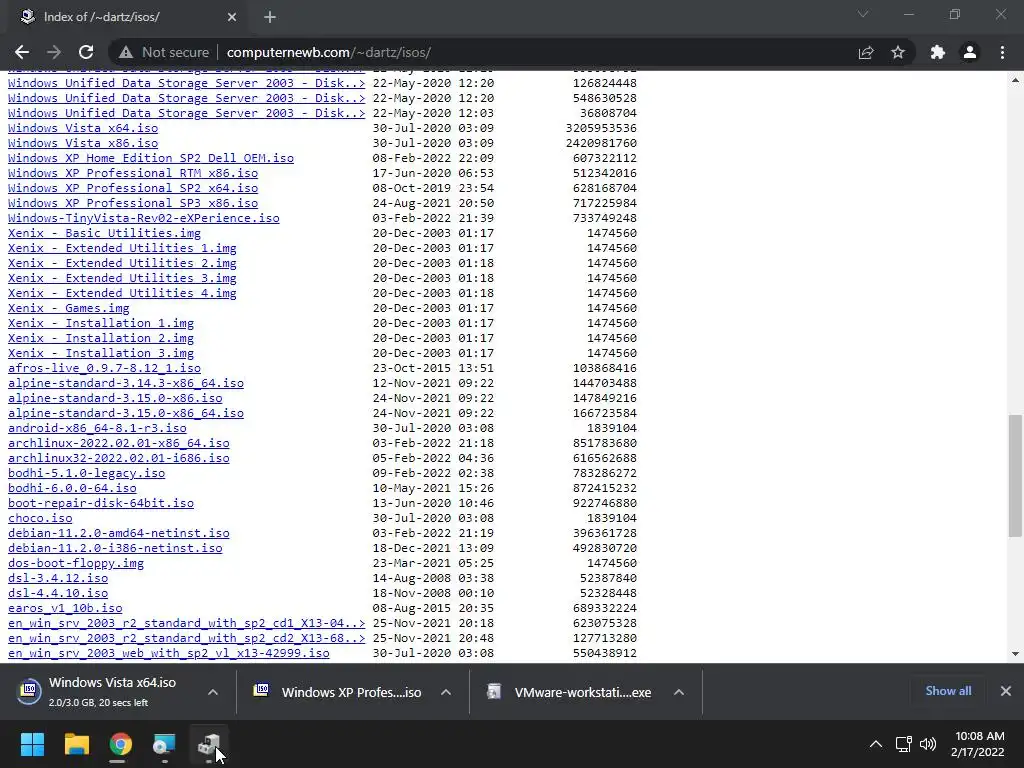Open the taskbar app beside Chrome
Viewport: 1024px width, 768px height.
coord(165,744)
